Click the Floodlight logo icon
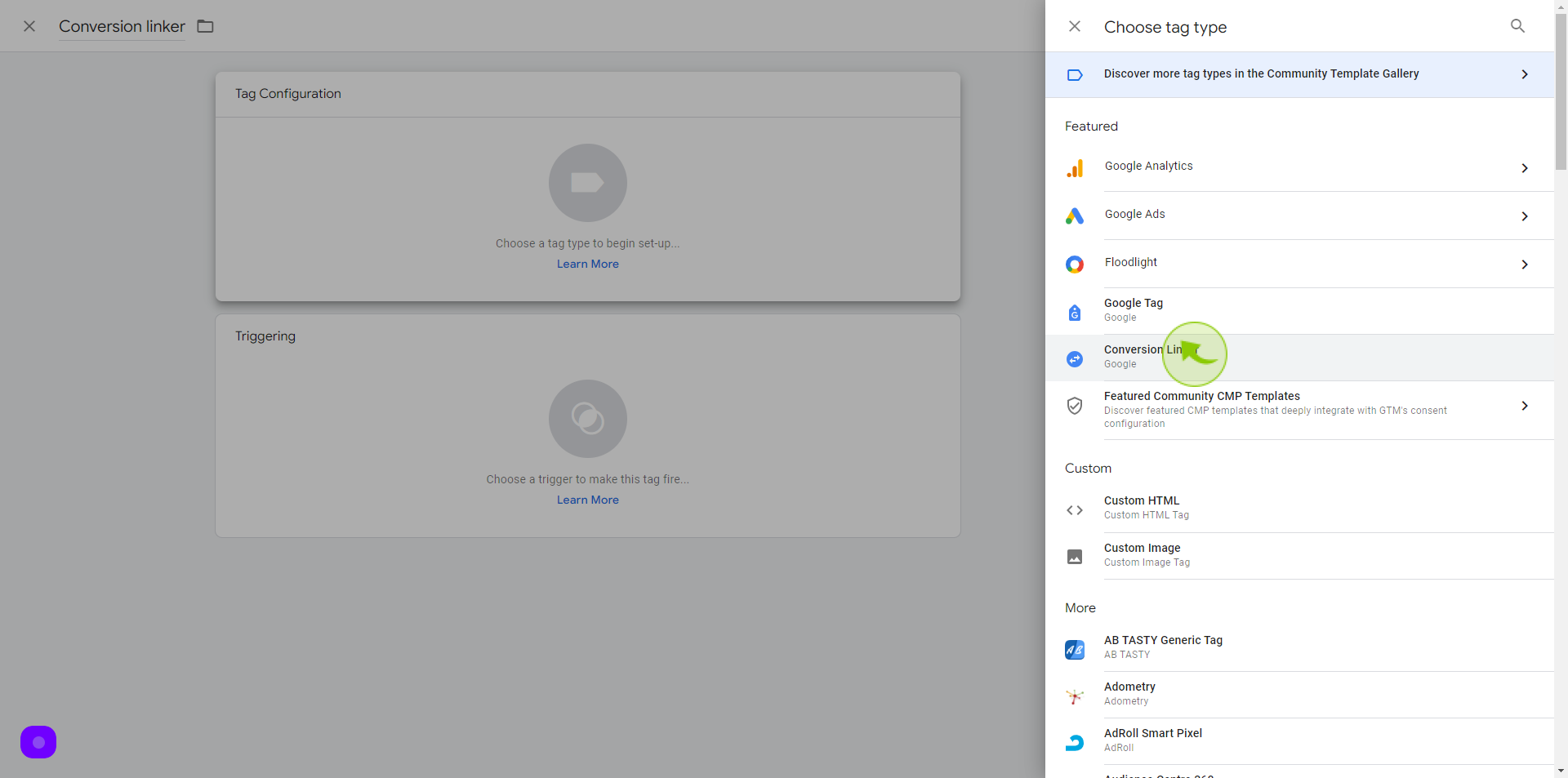The width and height of the screenshot is (1568, 778). click(1075, 265)
